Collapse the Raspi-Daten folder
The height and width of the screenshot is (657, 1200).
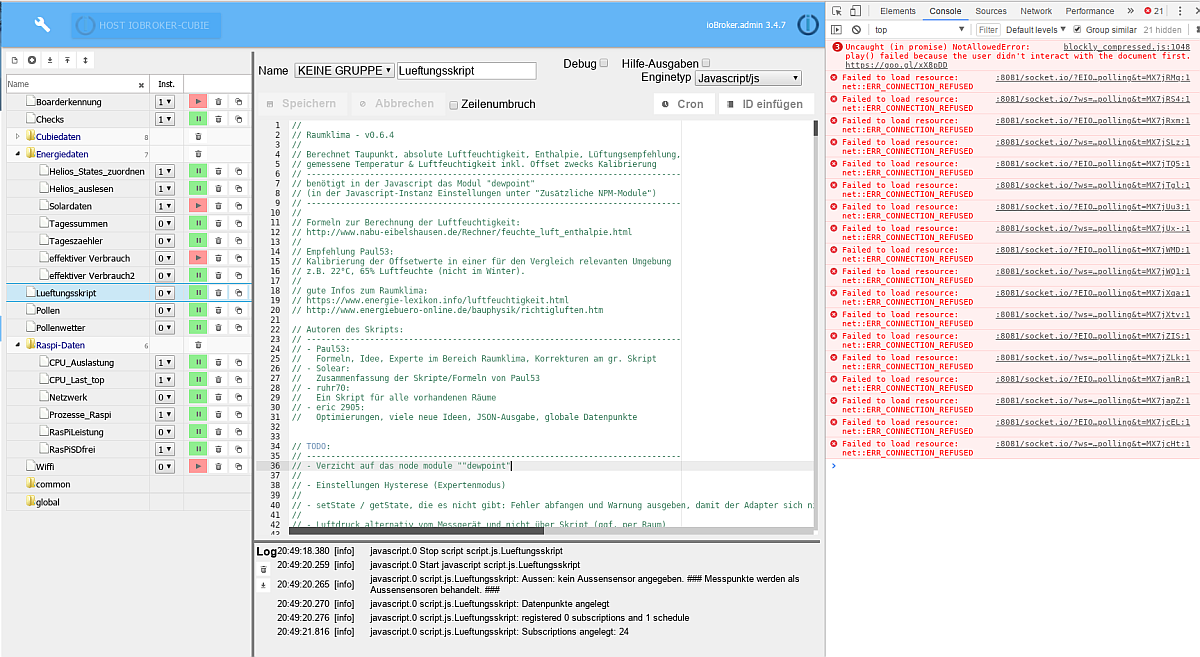(18, 344)
